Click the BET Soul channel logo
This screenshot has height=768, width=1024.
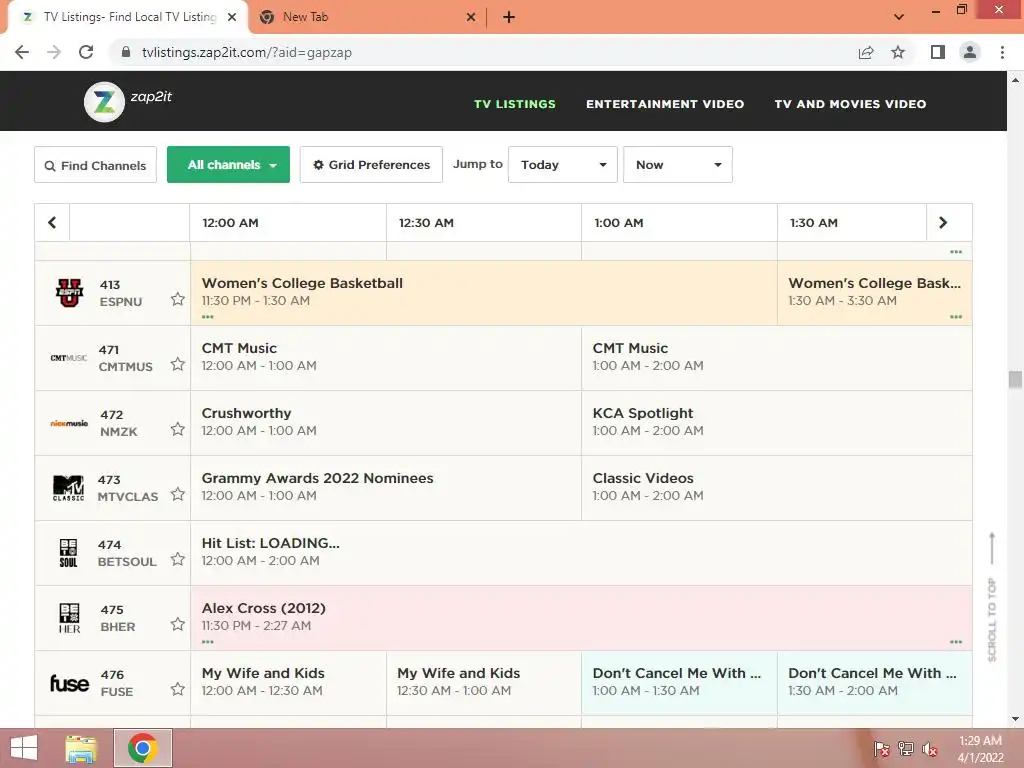(69, 553)
